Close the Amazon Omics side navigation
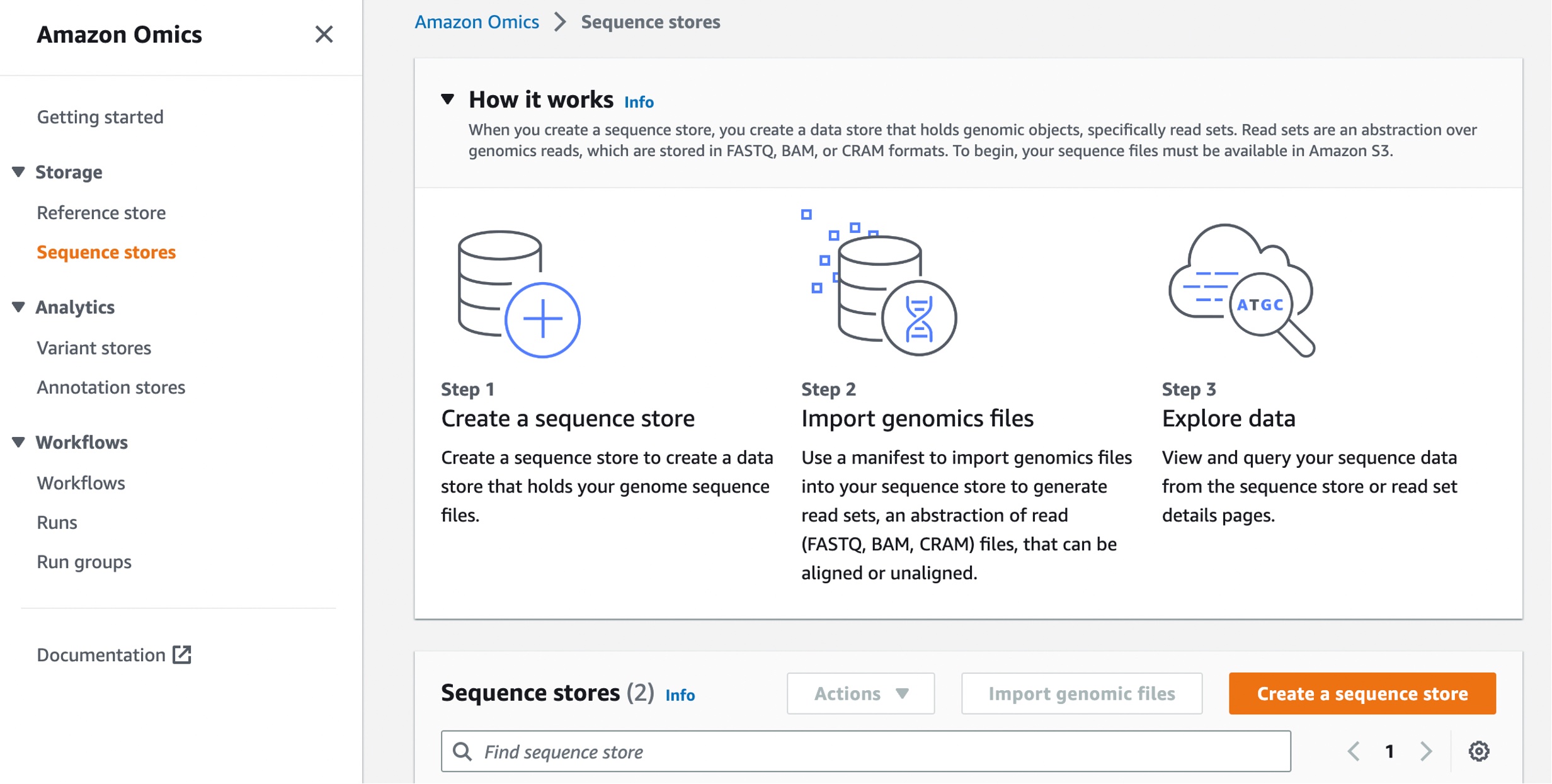This screenshot has height=784, width=1552. pyautogui.click(x=324, y=34)
